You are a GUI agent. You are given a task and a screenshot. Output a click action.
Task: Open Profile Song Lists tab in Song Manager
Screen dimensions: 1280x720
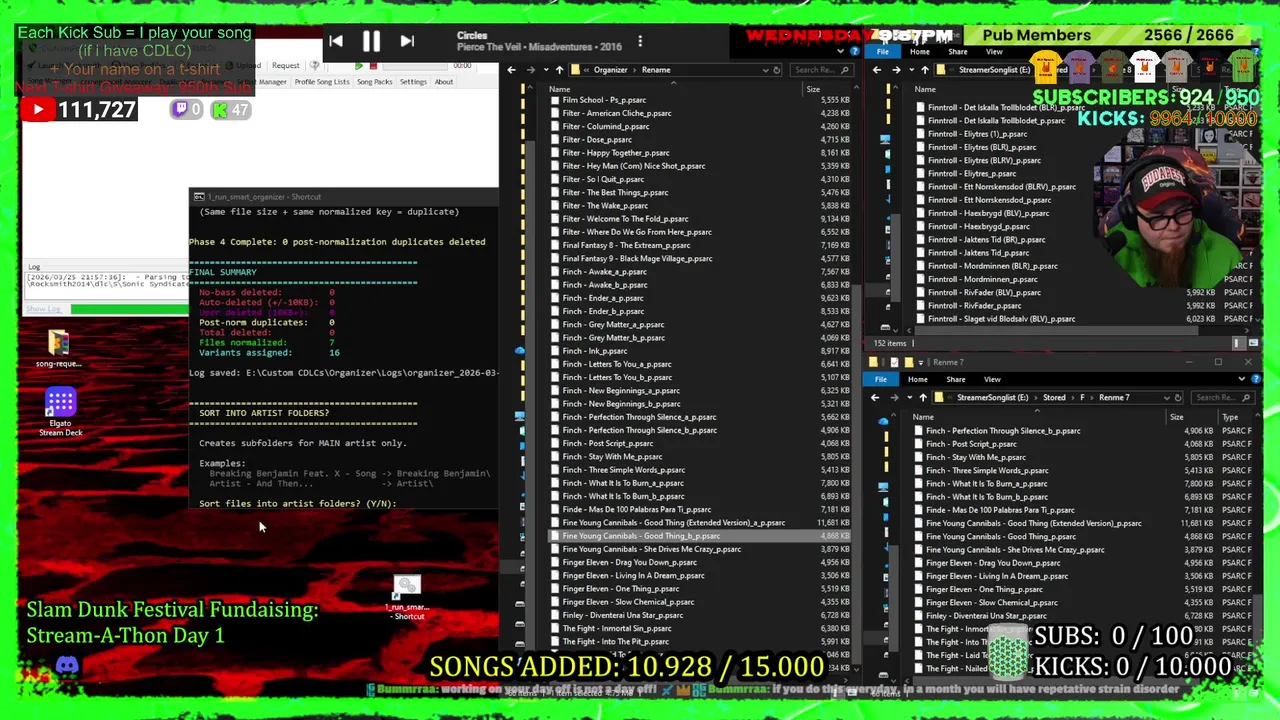[x=322, y=82]
